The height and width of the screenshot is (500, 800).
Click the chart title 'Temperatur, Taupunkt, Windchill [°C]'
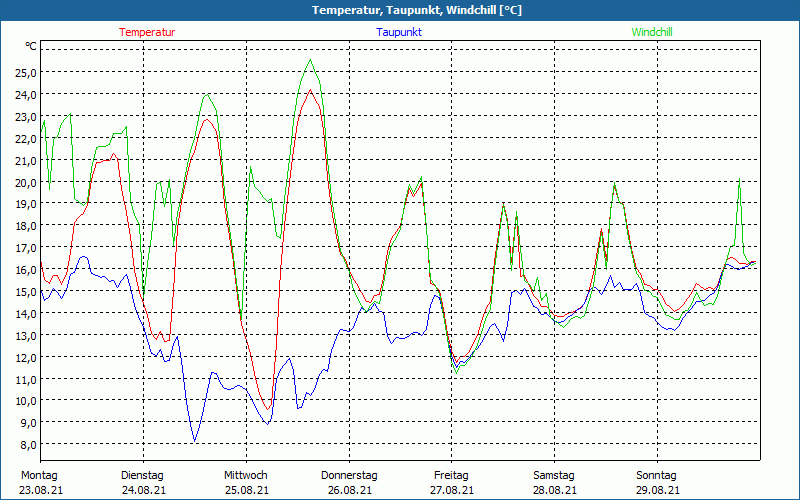[417, 10]
